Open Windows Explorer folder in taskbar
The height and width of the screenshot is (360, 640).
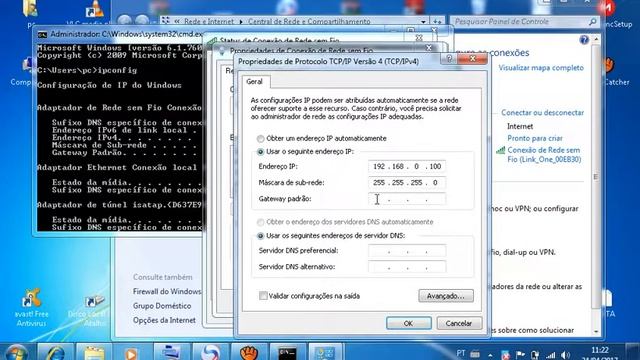point(94,352)
